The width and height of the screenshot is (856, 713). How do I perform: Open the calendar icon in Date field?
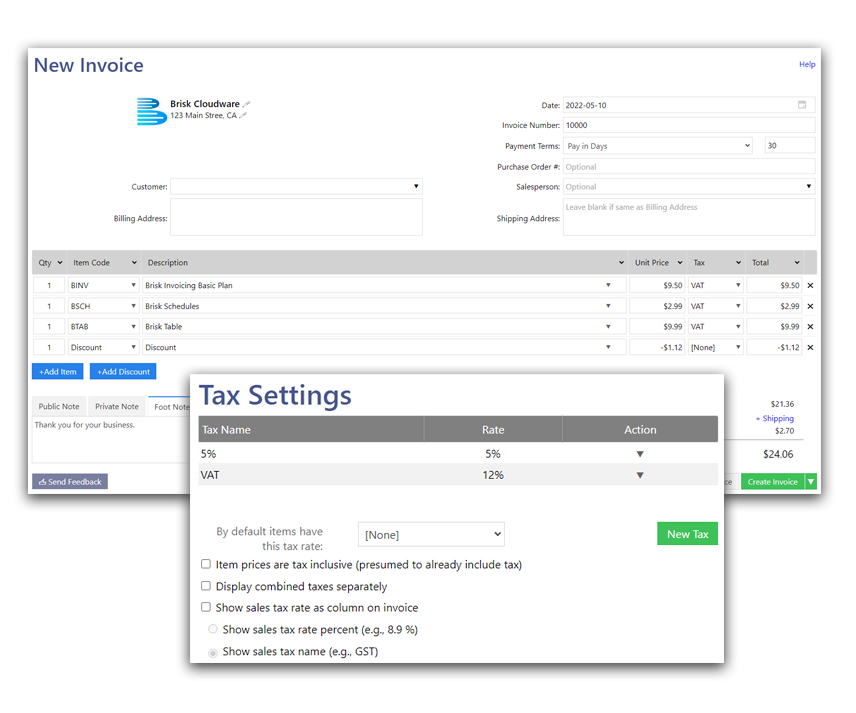click(802, 105)
